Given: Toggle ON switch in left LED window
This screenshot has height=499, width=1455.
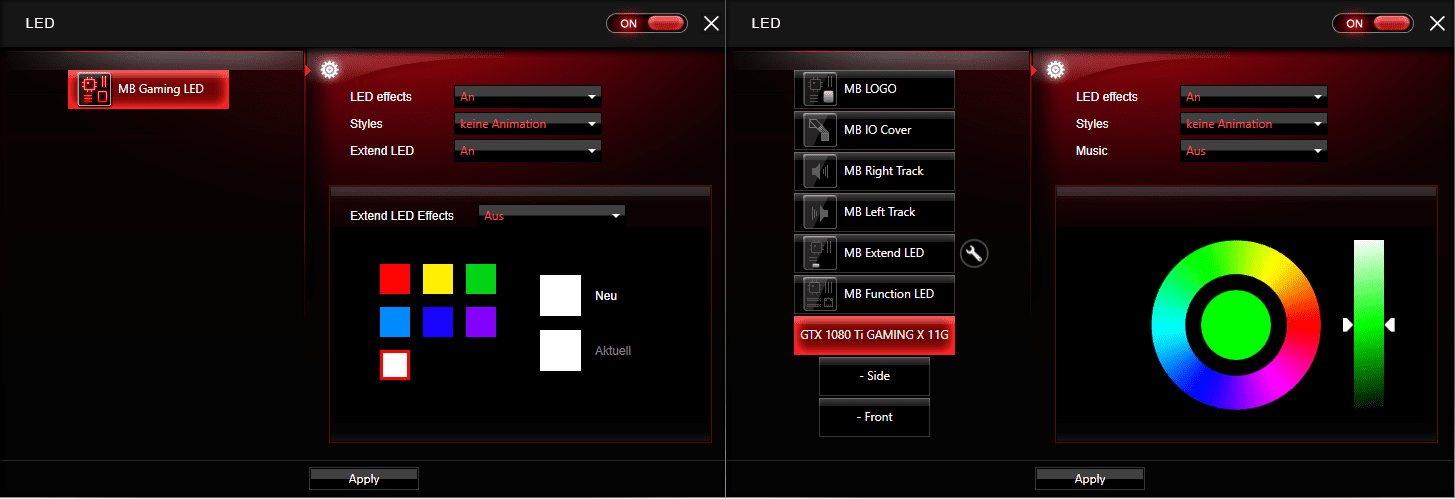Looking at the screenshot, I should (x=646, y=24).
